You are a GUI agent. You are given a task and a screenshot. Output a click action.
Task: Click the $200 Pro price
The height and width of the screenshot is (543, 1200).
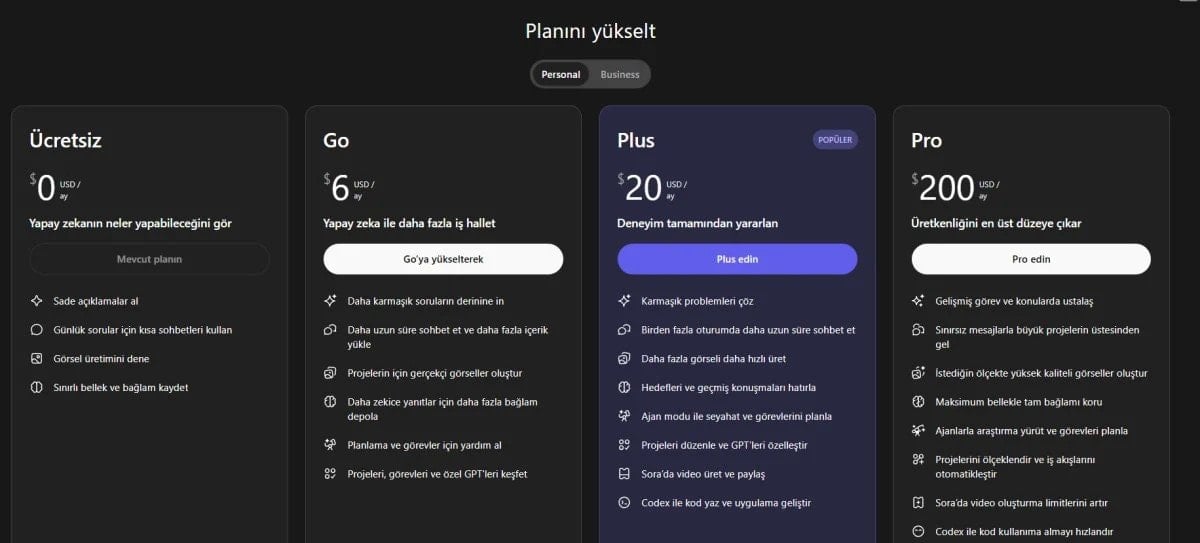pos(946,187)
